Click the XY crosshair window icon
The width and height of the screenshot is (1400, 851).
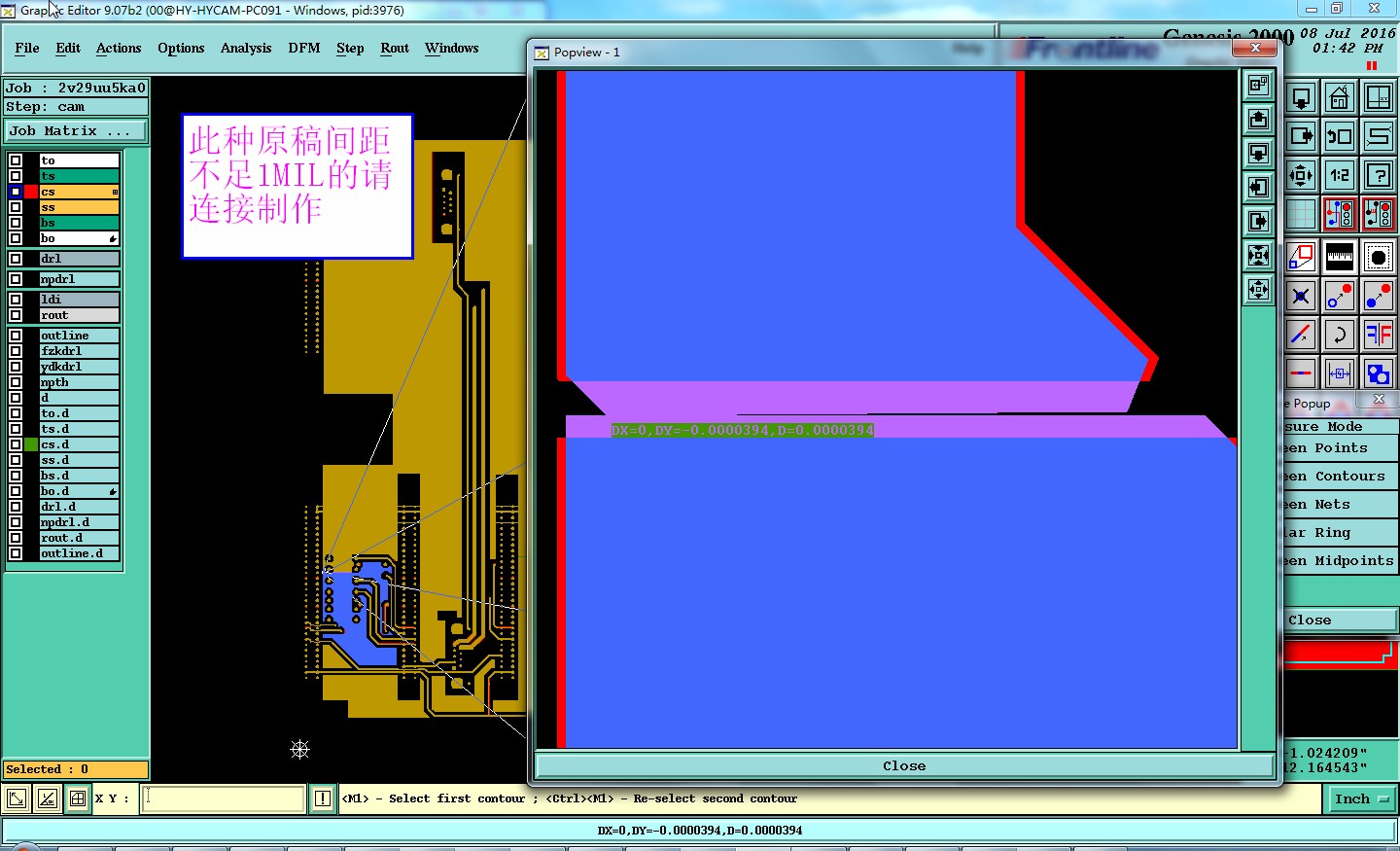[1379, 97]
